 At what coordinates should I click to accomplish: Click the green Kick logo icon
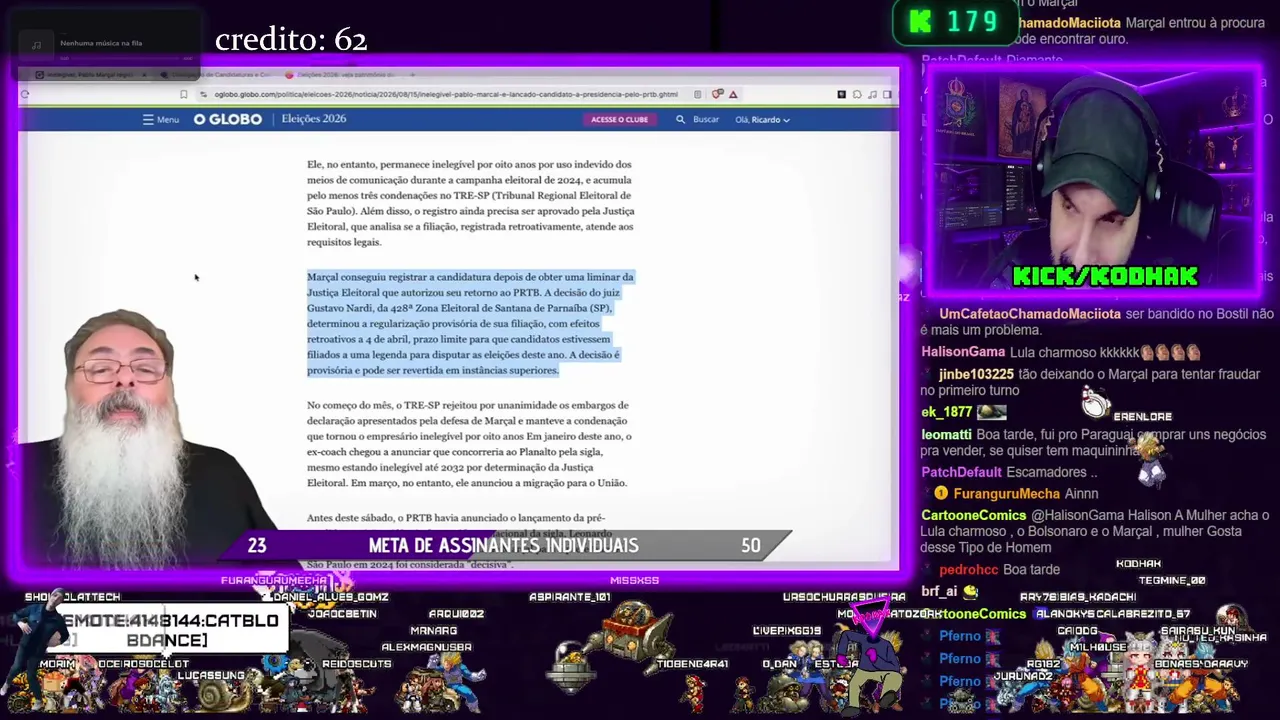coord(920,22)
